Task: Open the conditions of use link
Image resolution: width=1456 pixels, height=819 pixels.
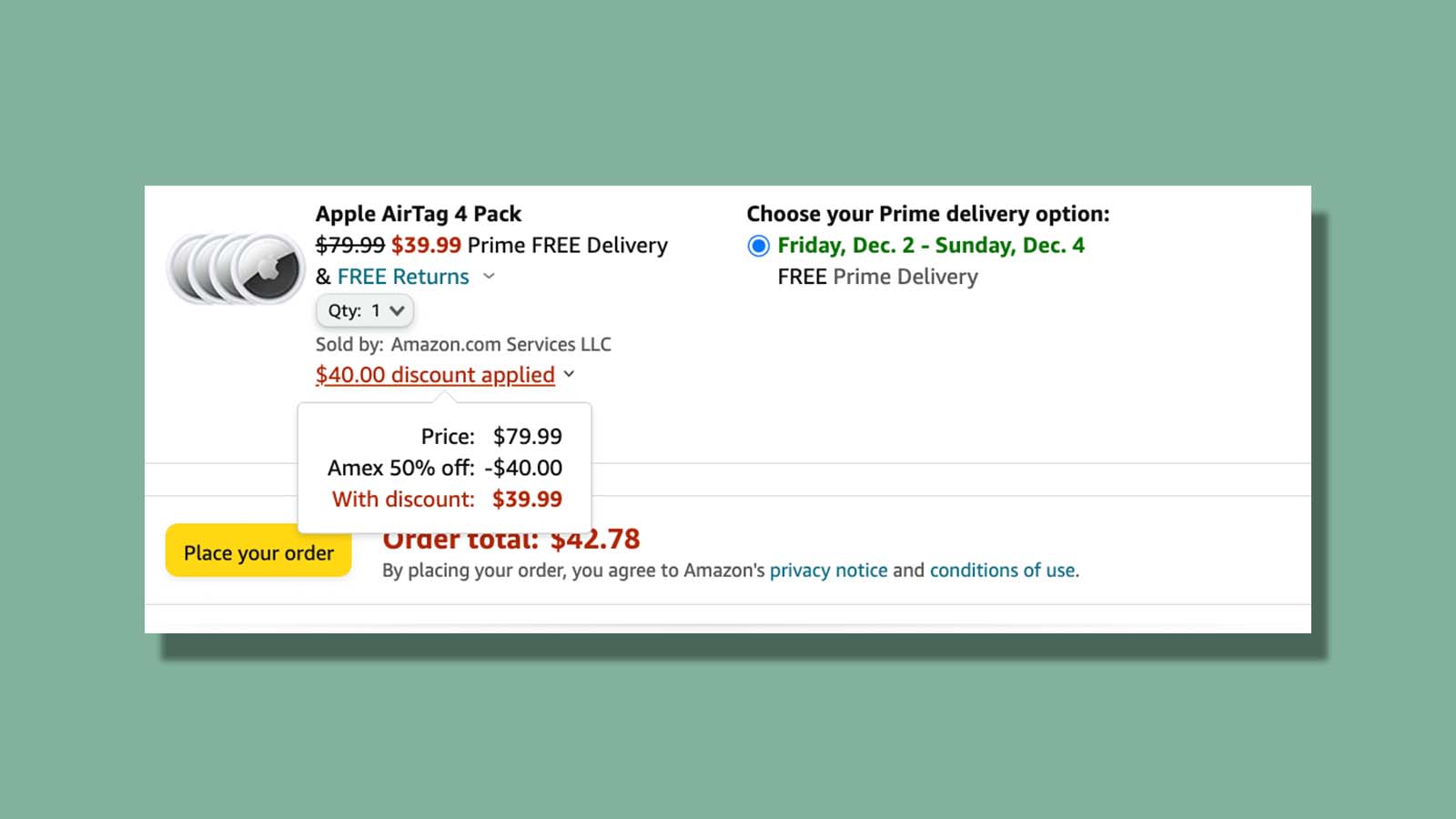Action: click(x=1001, y=571)
